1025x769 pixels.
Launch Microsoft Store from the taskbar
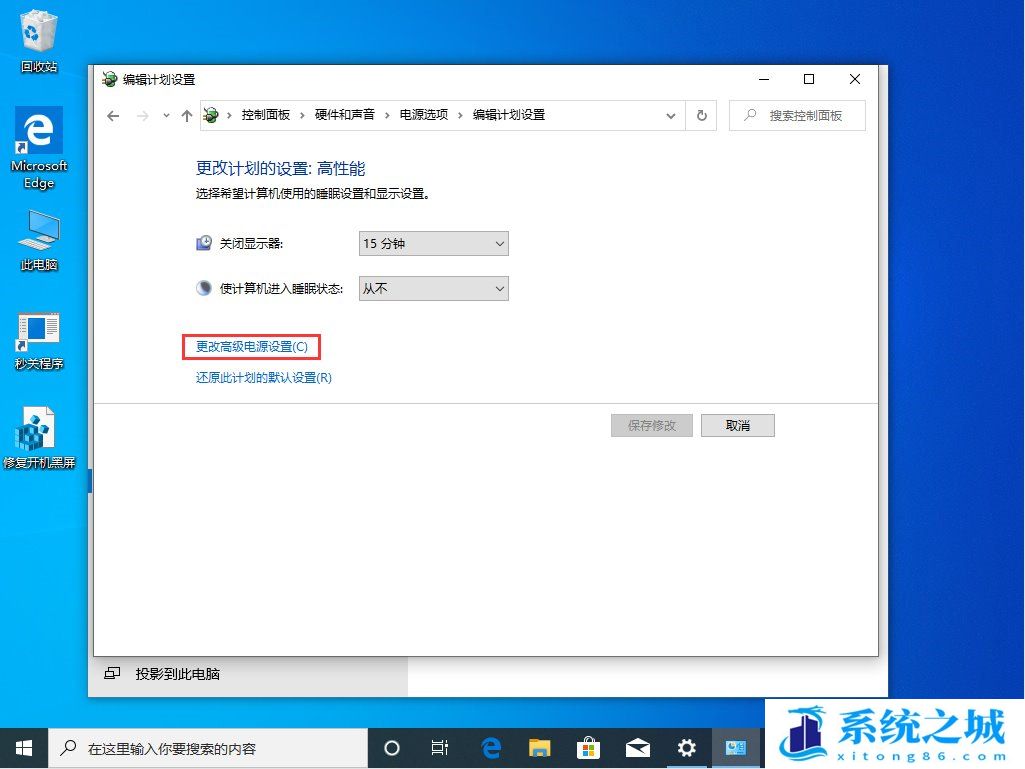click(588, 747)
